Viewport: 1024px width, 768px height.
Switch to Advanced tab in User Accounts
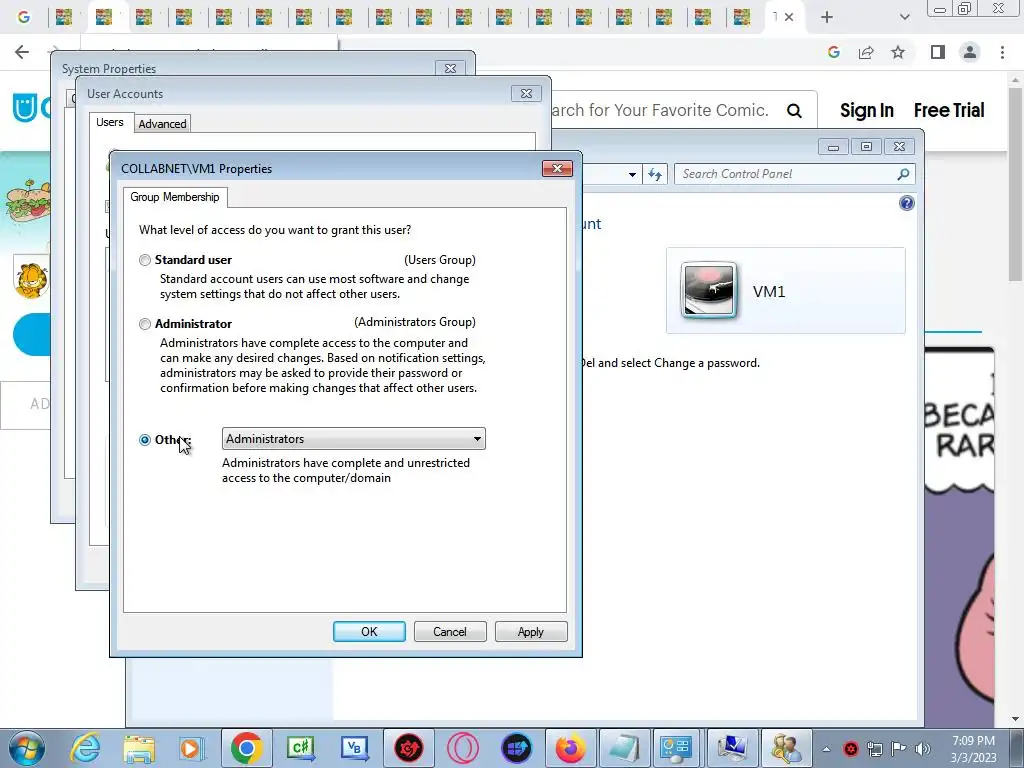point(162,123)
